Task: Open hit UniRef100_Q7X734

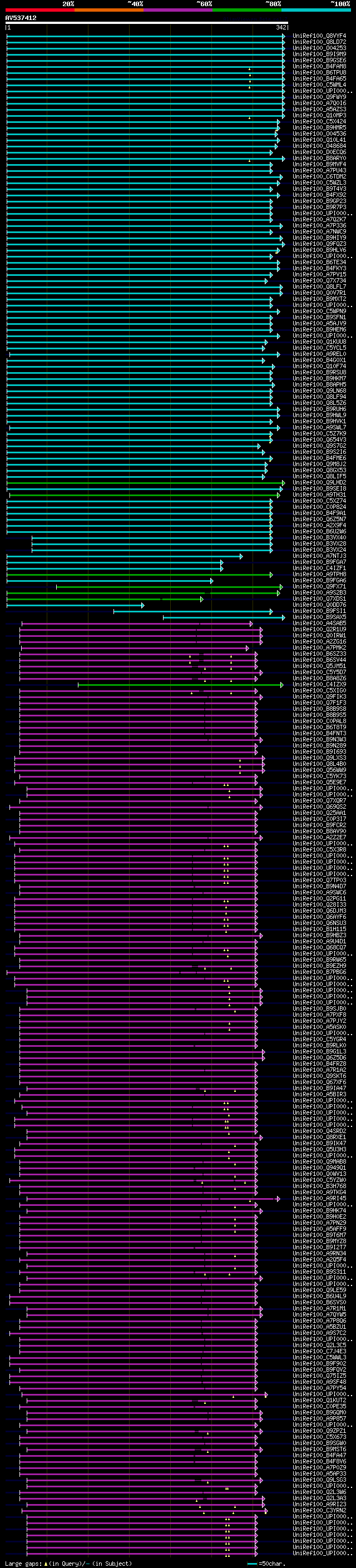Action: pos(319,280)
